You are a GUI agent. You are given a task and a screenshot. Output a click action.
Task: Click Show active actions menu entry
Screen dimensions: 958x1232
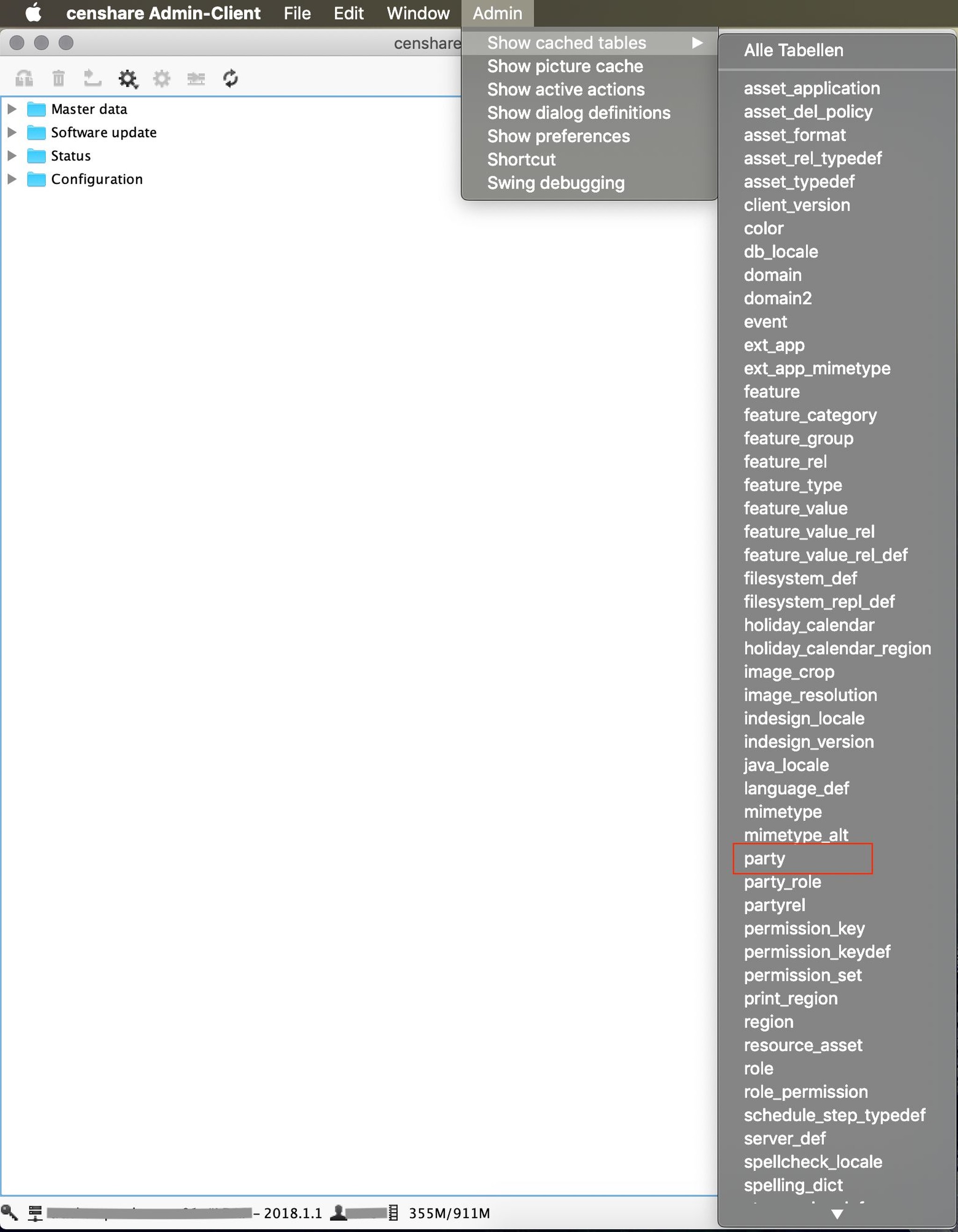tap(566, 89)
